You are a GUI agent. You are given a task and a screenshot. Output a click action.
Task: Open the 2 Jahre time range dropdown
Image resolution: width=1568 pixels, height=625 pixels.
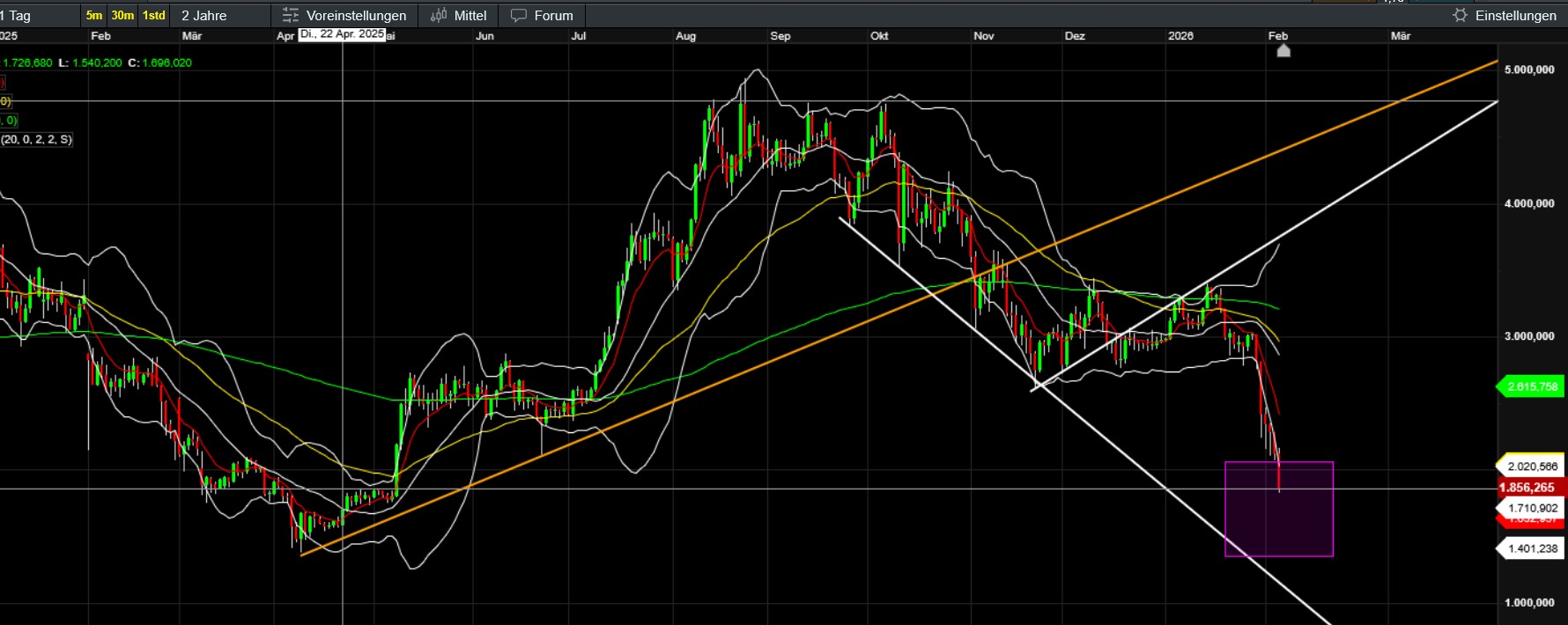(204, 16)
